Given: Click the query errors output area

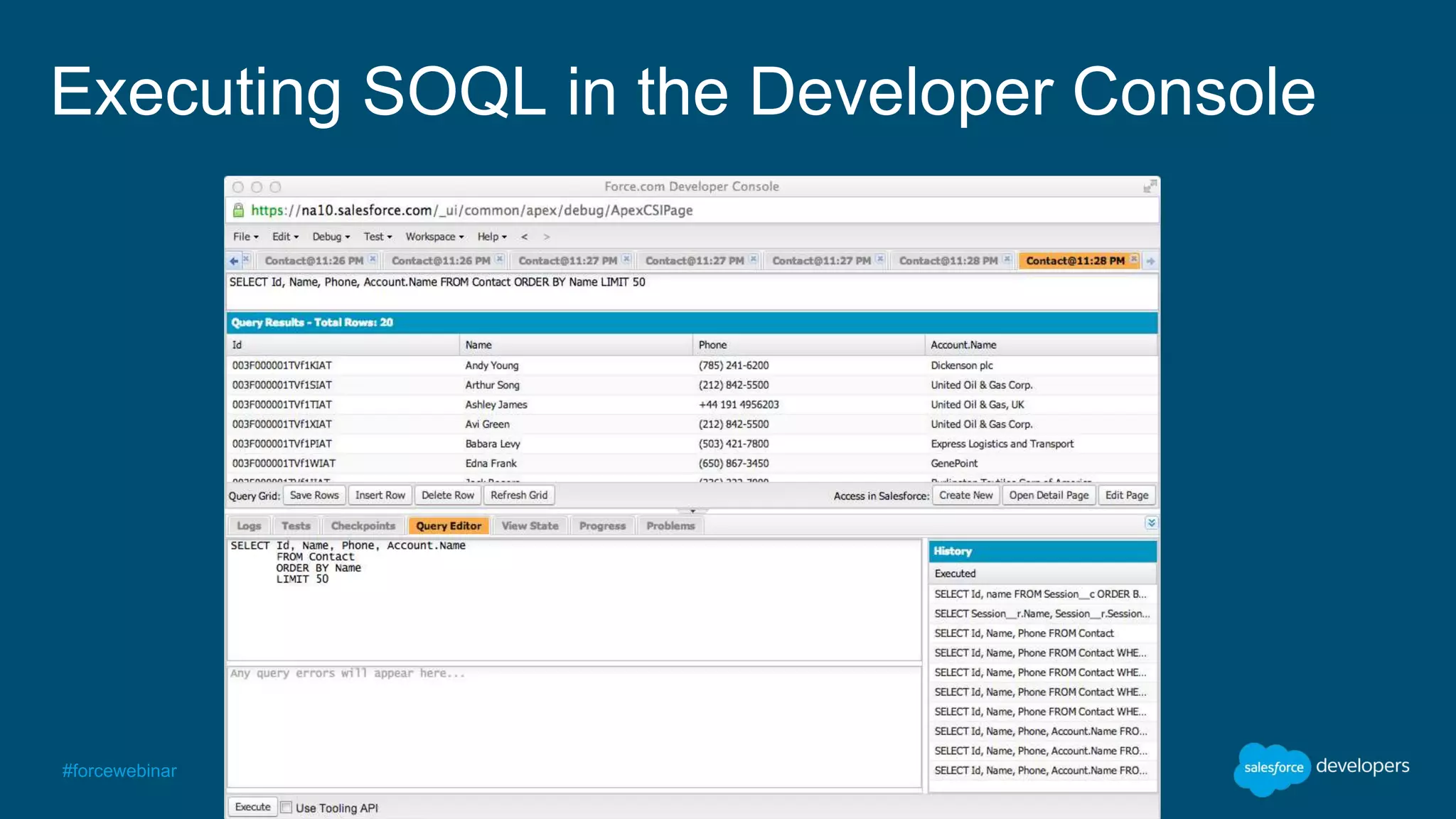Looking at the screenshot, I should pyautogui.click(x=574, y=727).
